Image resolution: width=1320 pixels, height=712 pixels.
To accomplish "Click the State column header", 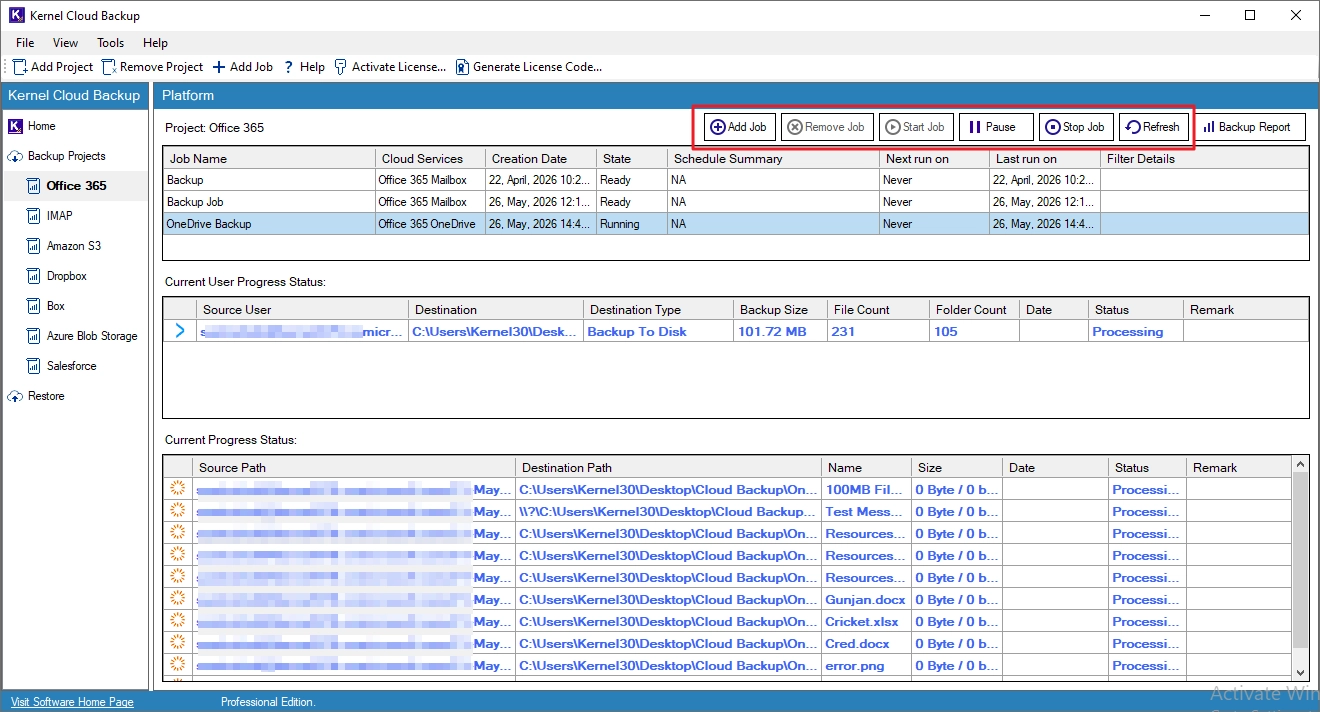I will point(631,158).
